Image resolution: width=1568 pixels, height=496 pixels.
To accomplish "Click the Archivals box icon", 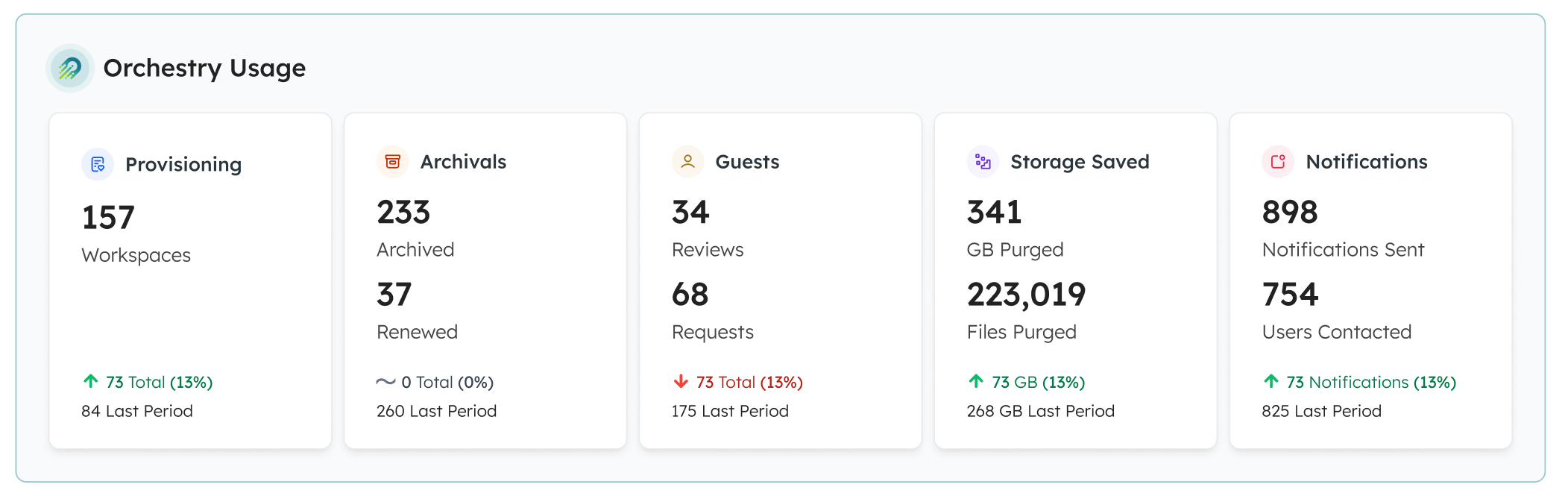I will tap(393, 161).
